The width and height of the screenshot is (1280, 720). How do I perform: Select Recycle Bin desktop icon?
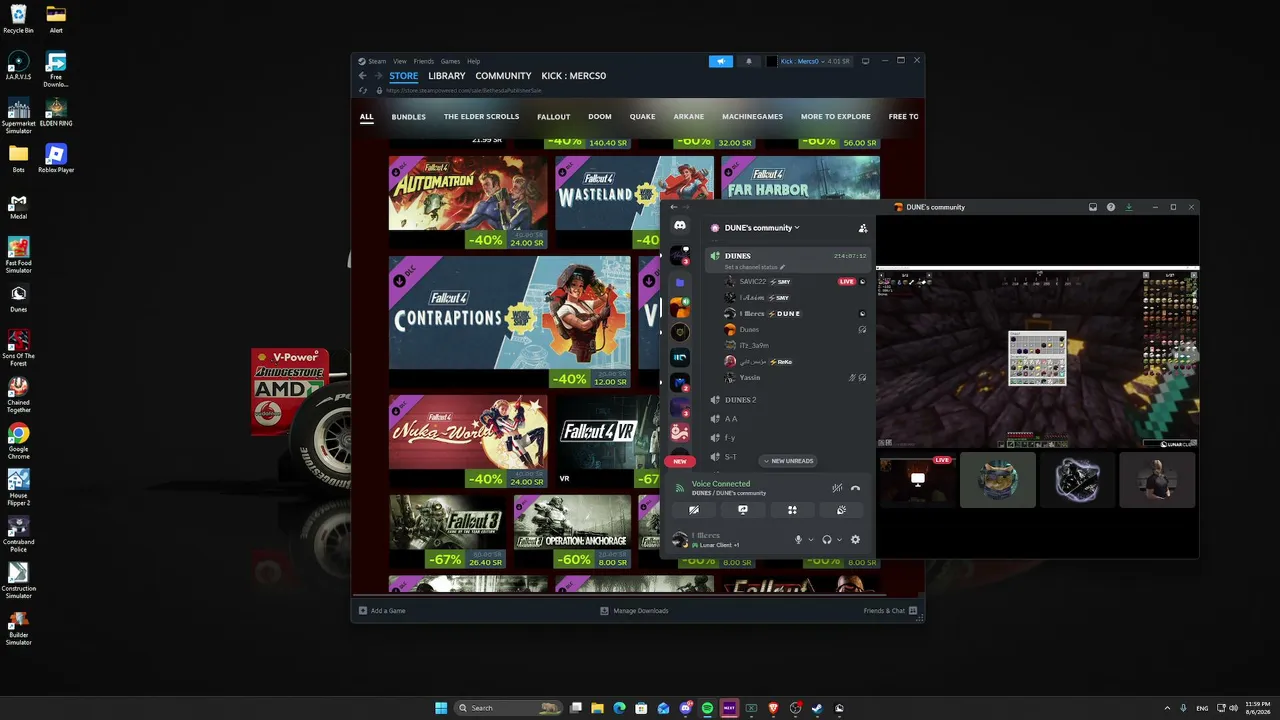click(18, 19)
